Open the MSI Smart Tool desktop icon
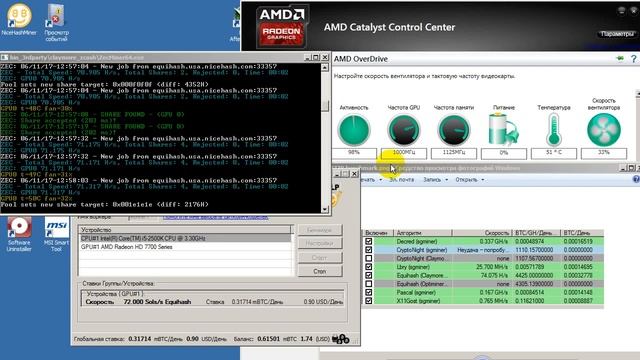Viewport: 640px width, 360px height. coord(56,234)
